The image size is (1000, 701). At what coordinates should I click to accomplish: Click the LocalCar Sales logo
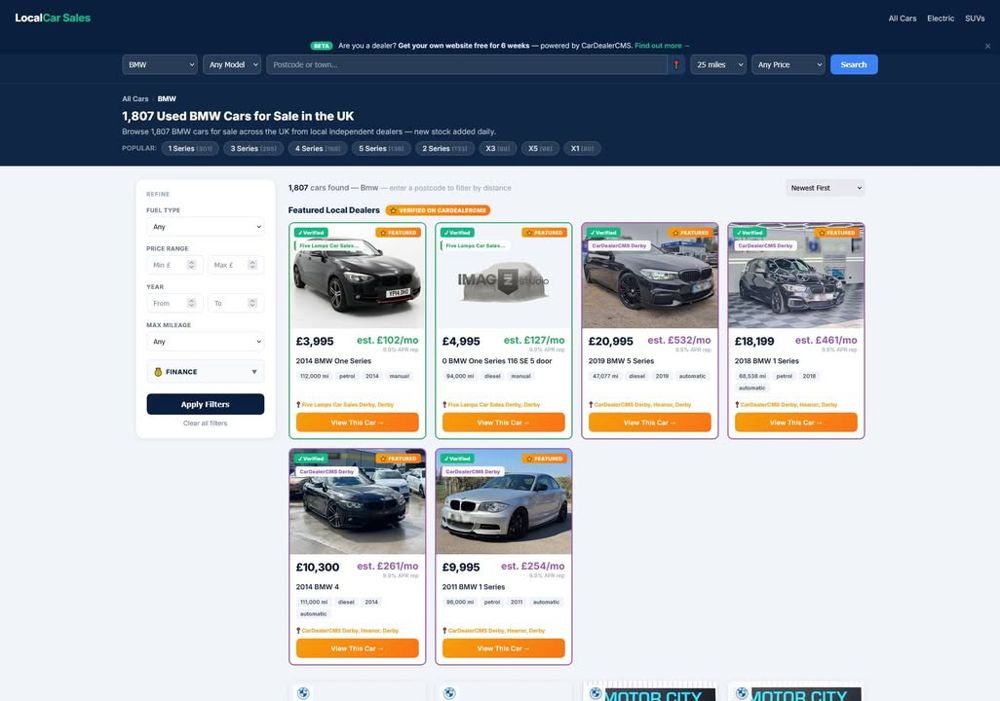[x=52, y=18]
